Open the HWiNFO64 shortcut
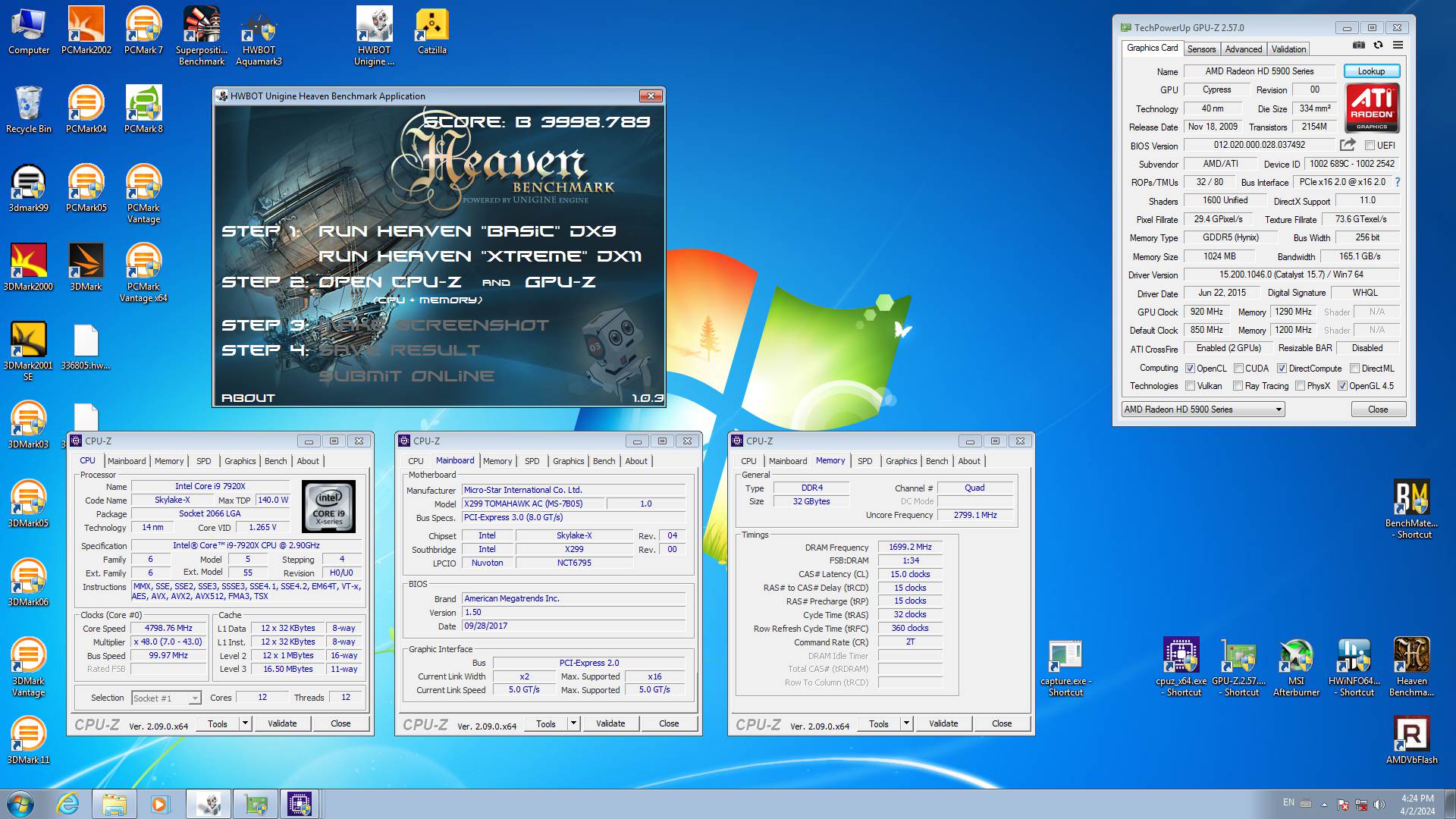 pos(1354,667)
